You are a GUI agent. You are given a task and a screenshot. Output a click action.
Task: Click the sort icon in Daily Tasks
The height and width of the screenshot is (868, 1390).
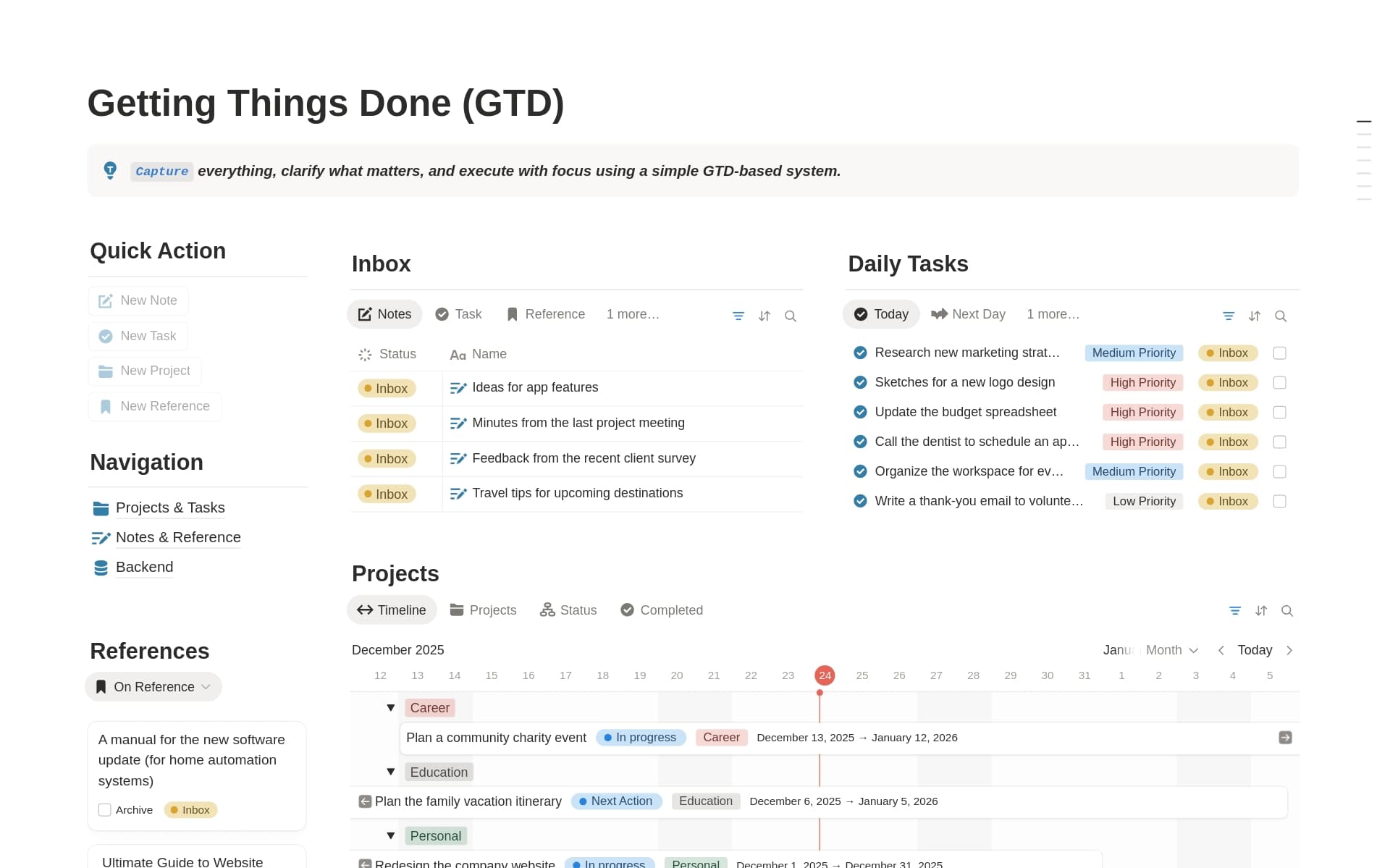pyautogui.click(x=1254, y=316)
